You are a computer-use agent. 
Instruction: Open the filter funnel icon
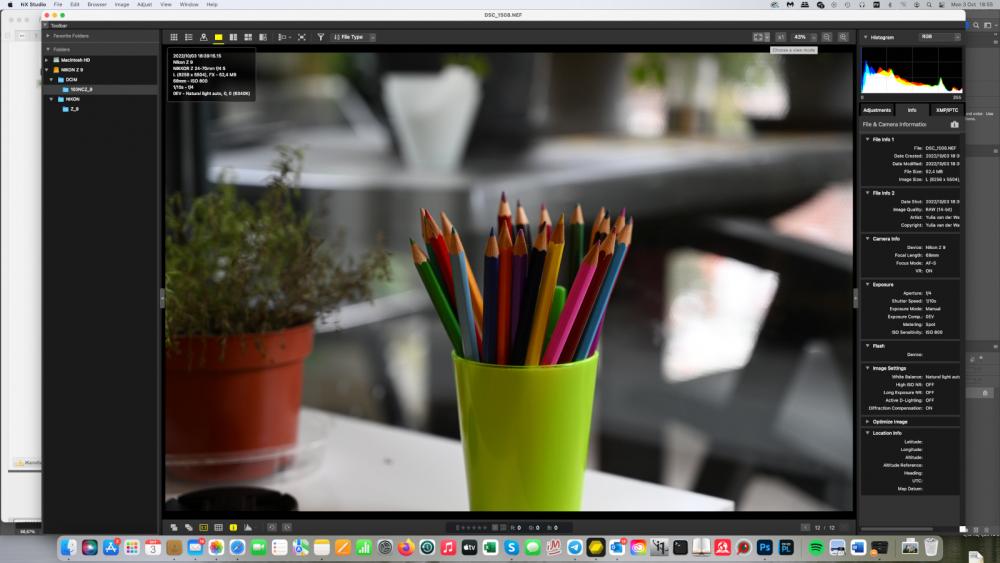pos(321,38)
